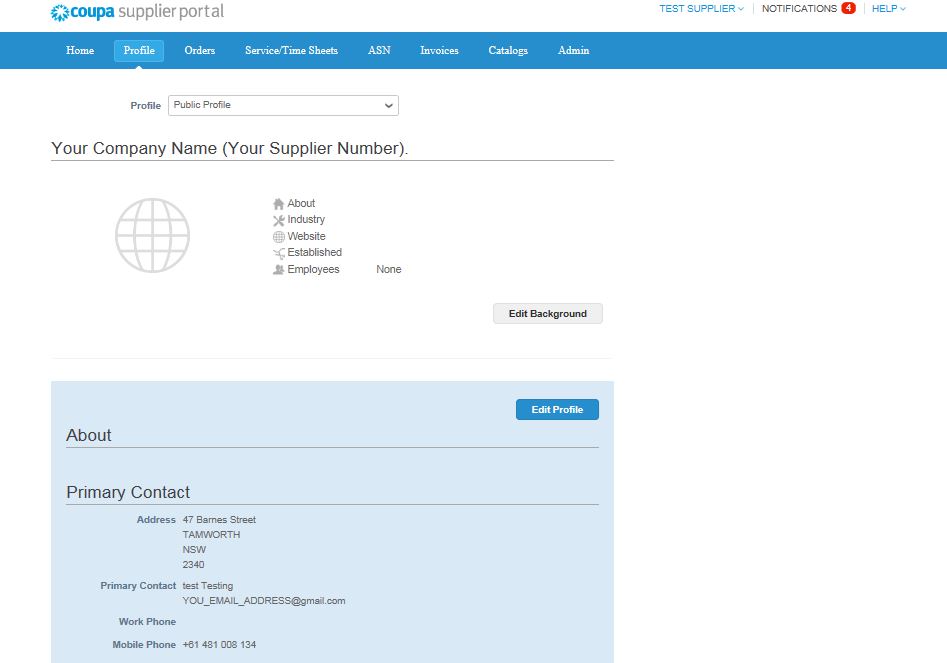Go to the Home tab

click(80, 51)
